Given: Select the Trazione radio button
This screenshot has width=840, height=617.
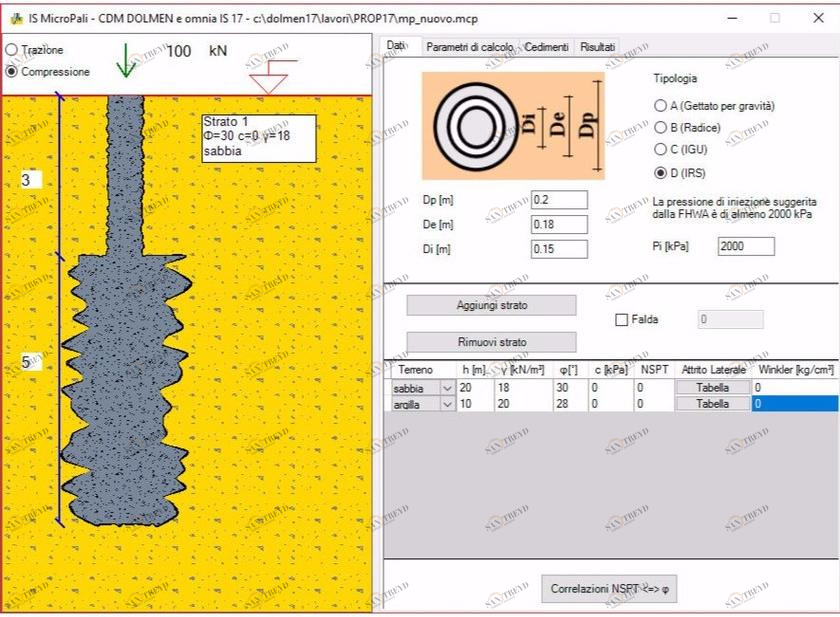Looking at the screenshot, I should pyautogui.click(x=12, y=50).
